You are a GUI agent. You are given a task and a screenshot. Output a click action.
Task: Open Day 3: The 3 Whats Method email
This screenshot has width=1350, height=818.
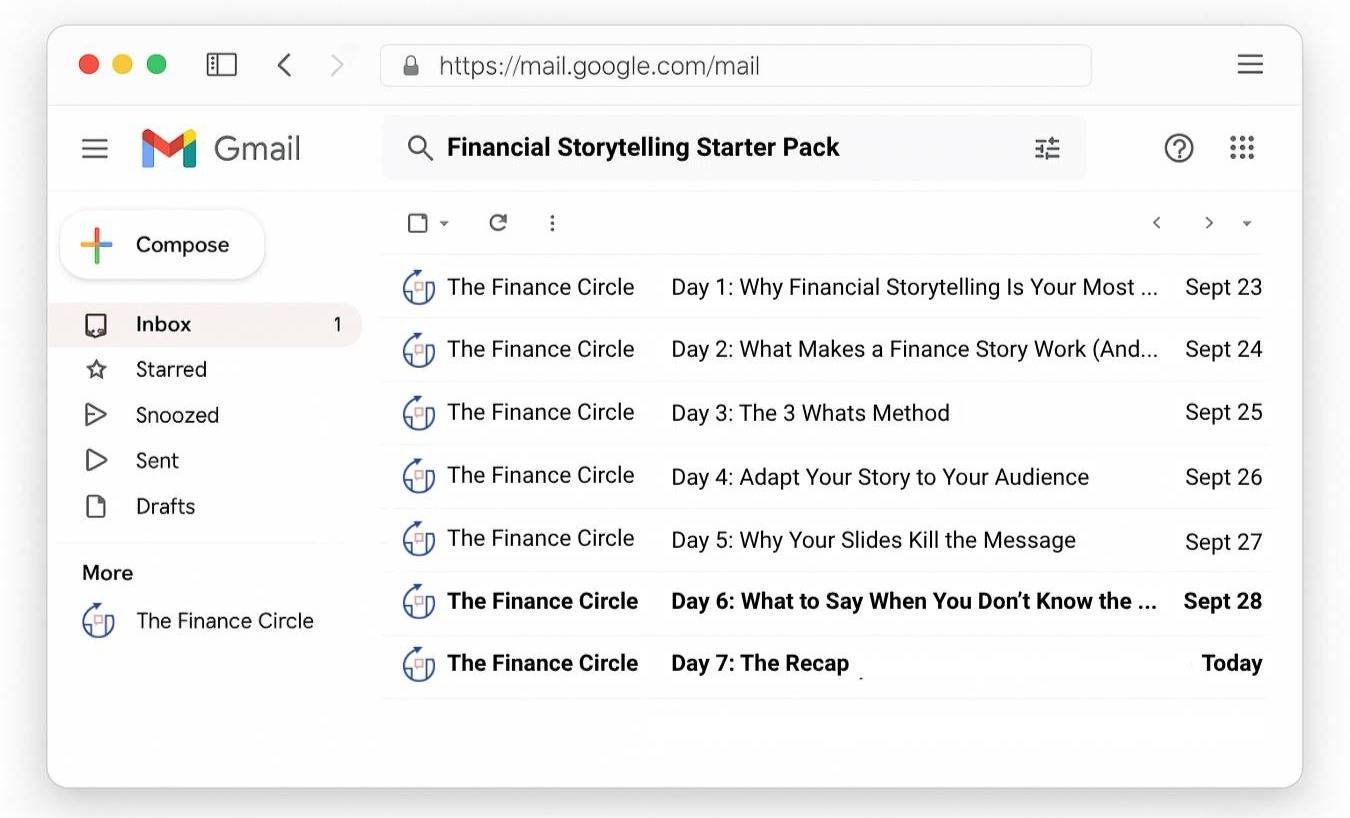[x=826, y=413]
